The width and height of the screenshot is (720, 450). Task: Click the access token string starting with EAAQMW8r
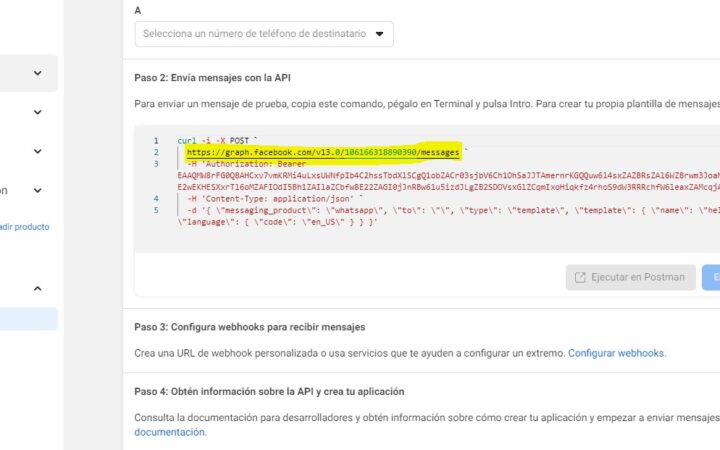[449, 175]
